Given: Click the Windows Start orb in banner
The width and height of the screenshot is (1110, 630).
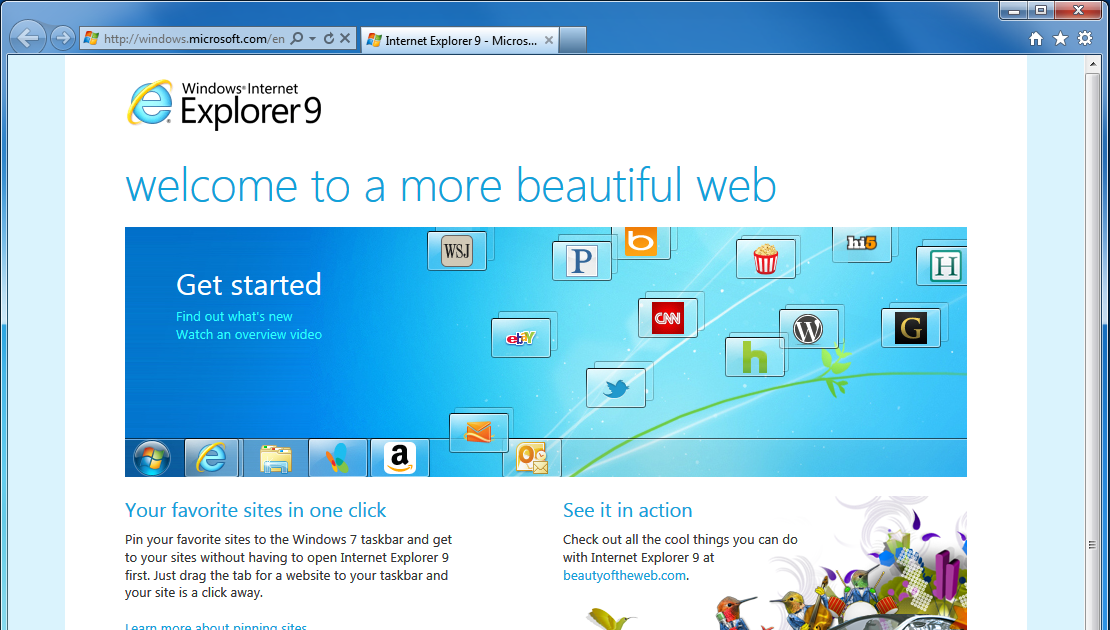Looking at the screenshot, I should pyautogui.click(x=152, y=458).
